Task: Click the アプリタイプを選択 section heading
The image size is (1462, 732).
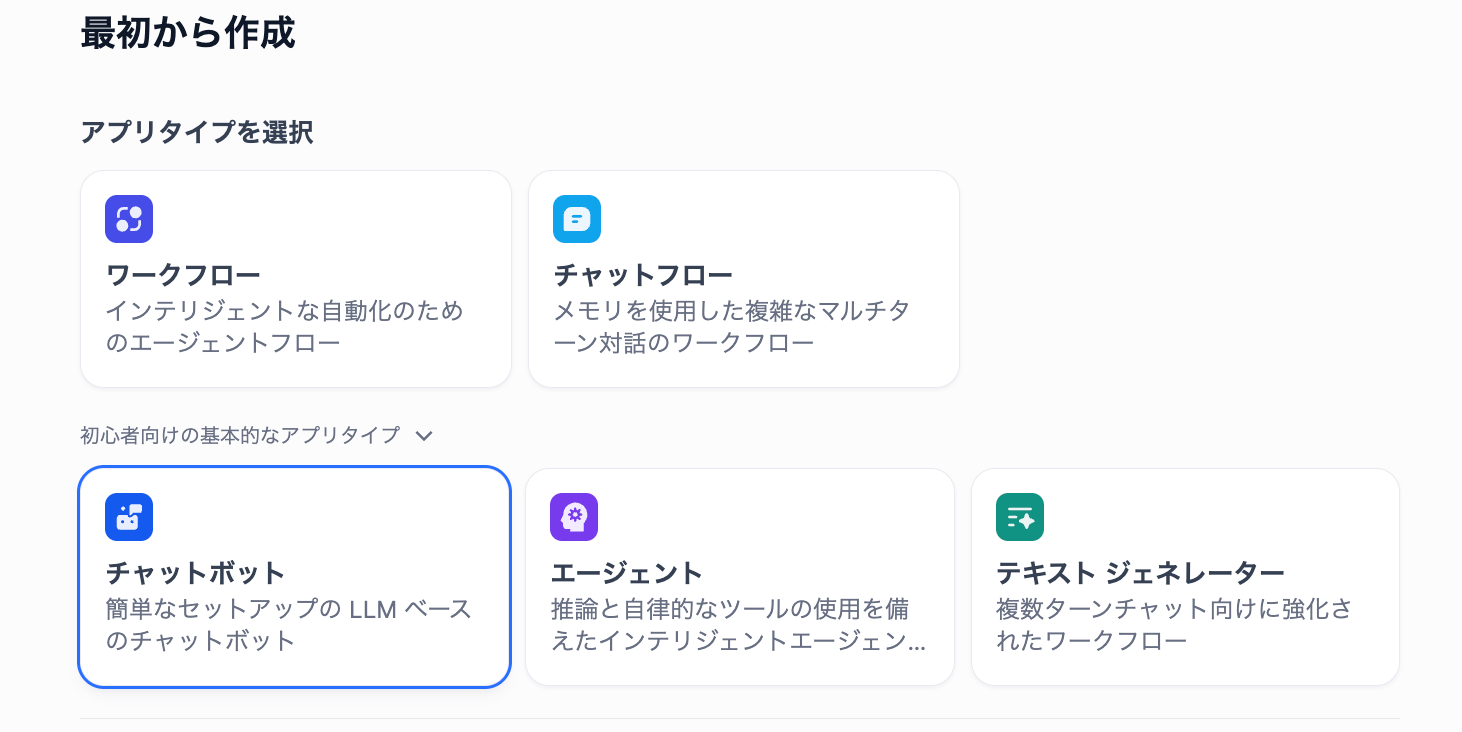Action: click(197, 132)
